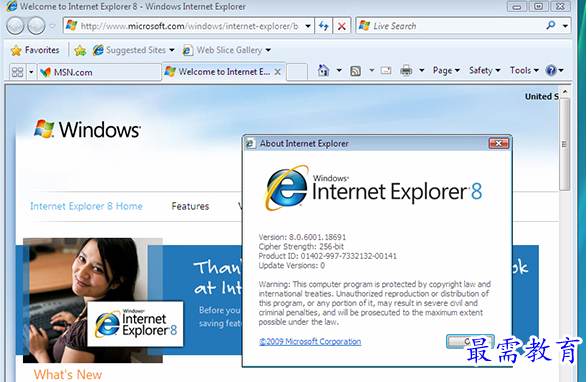The image size is (588, 382).
Task: Open the Tools menu
Action: (x=524, y=70)
